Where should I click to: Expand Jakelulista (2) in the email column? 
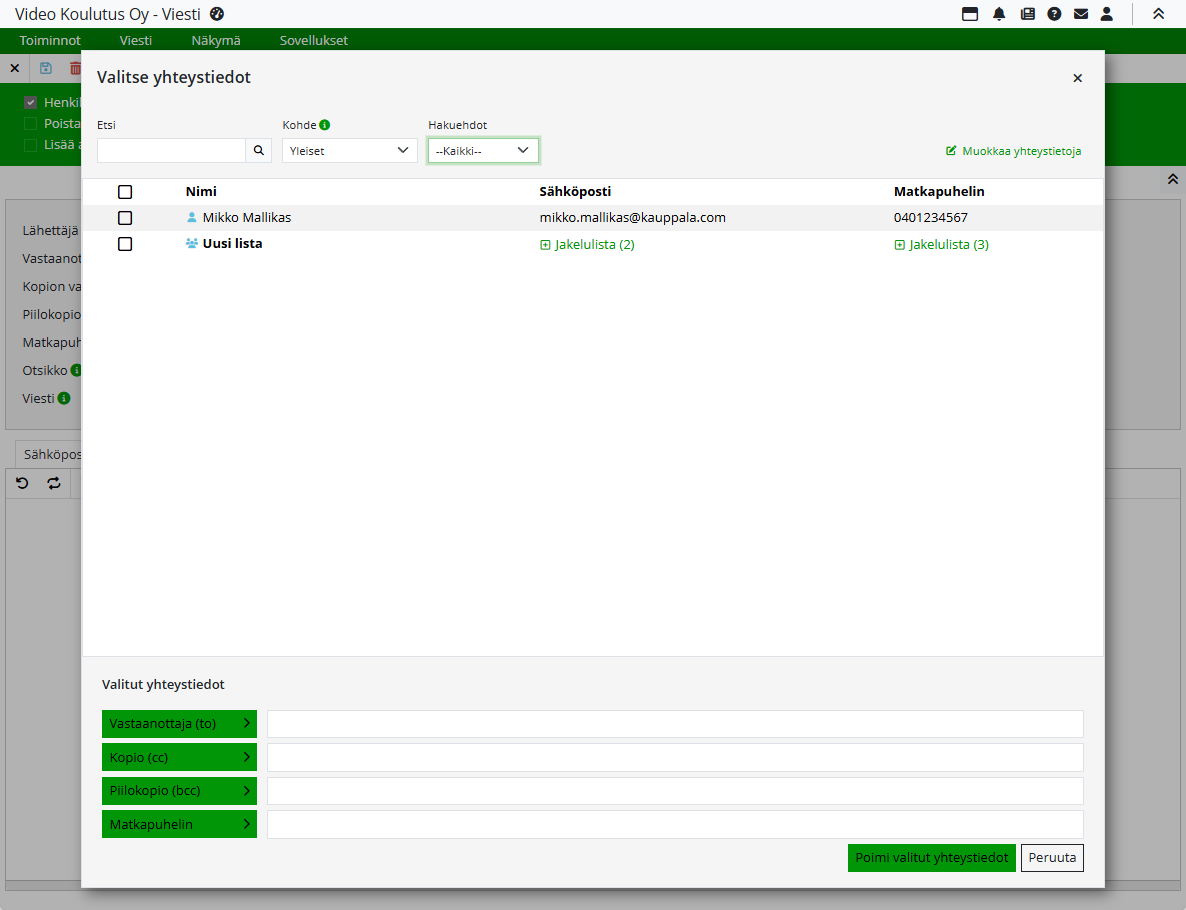pyautogui.click(x=588, y=245)
